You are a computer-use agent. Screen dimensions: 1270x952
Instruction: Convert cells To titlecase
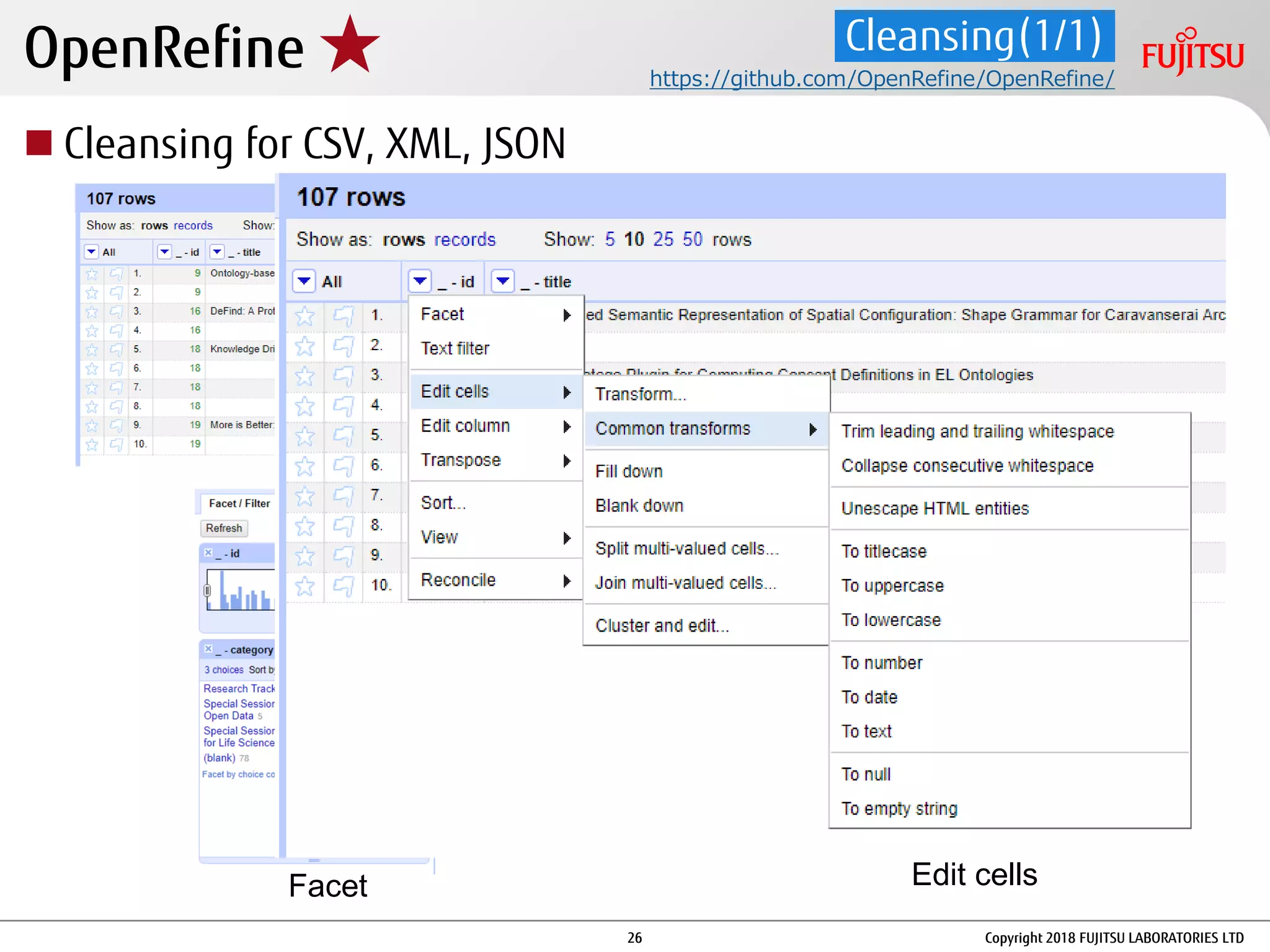pos(1010,552)
